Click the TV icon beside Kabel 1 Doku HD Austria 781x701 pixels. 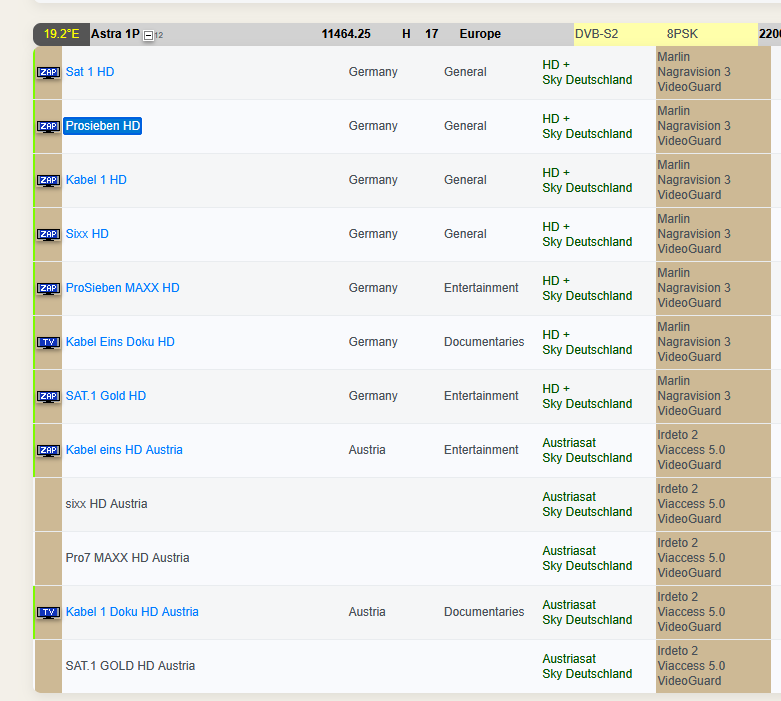(48, 613)
